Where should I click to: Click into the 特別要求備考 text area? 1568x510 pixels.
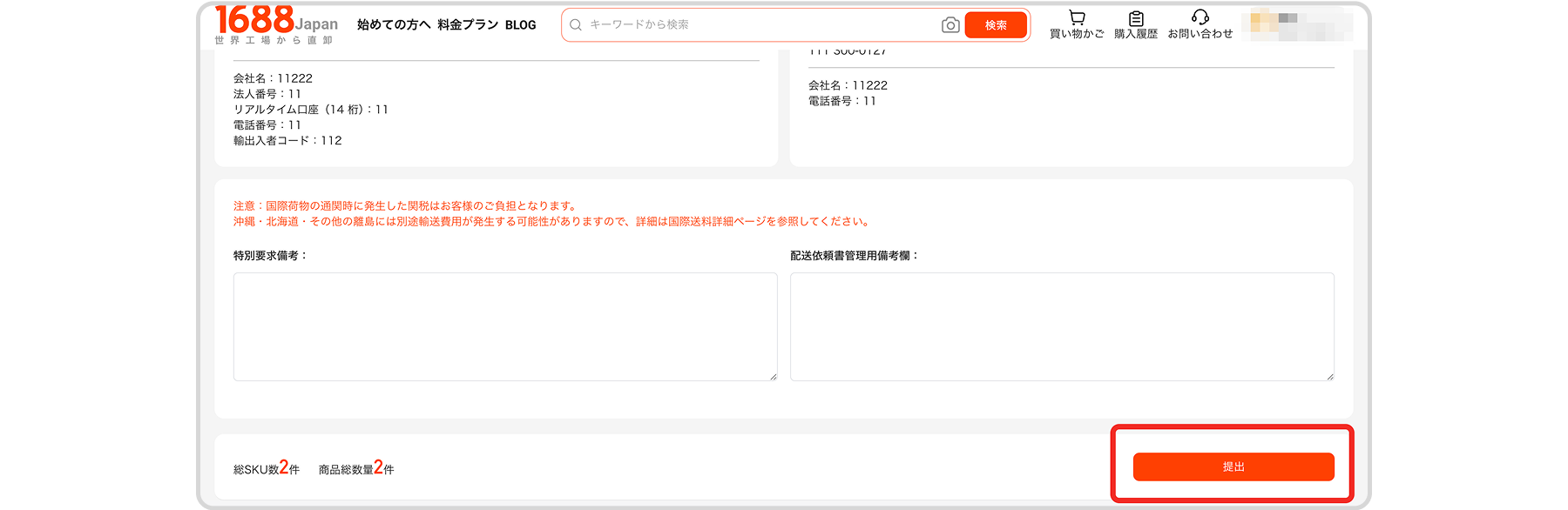504,326
